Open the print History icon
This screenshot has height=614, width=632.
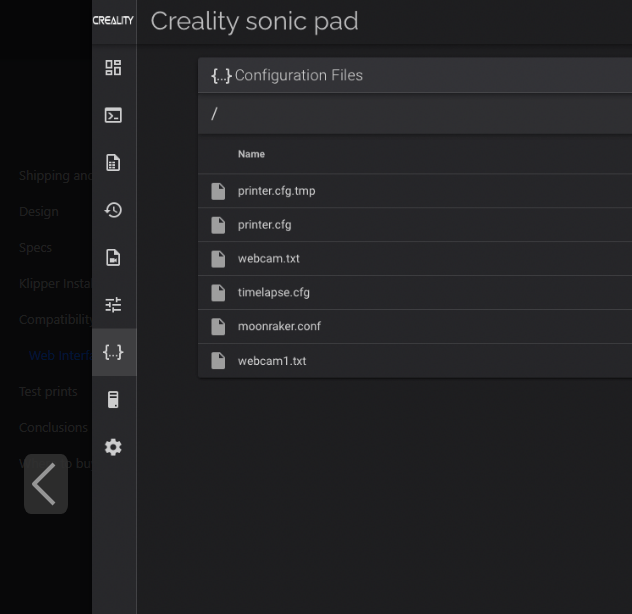[113, 210]
